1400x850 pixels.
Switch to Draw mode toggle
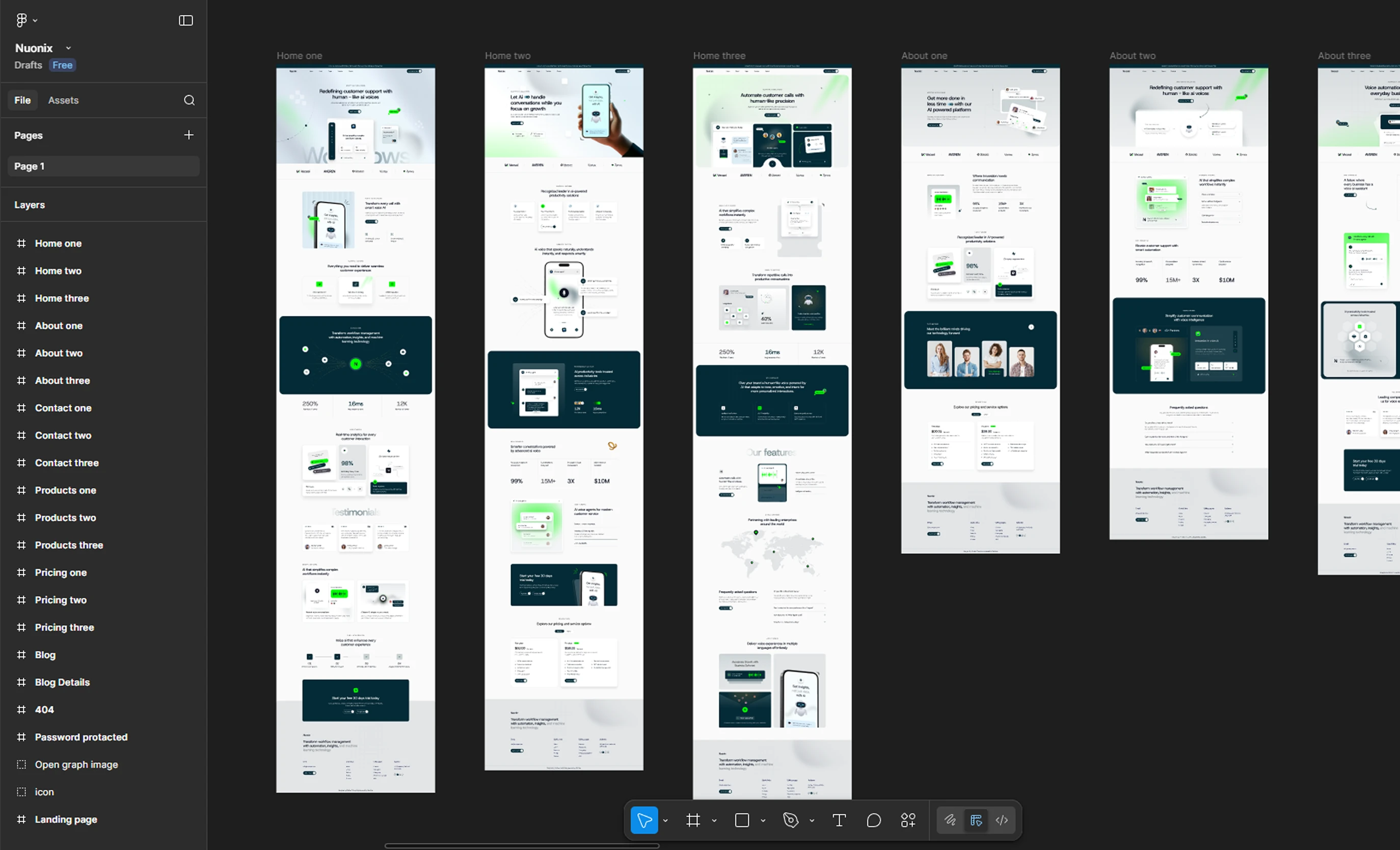click(950, 820)
